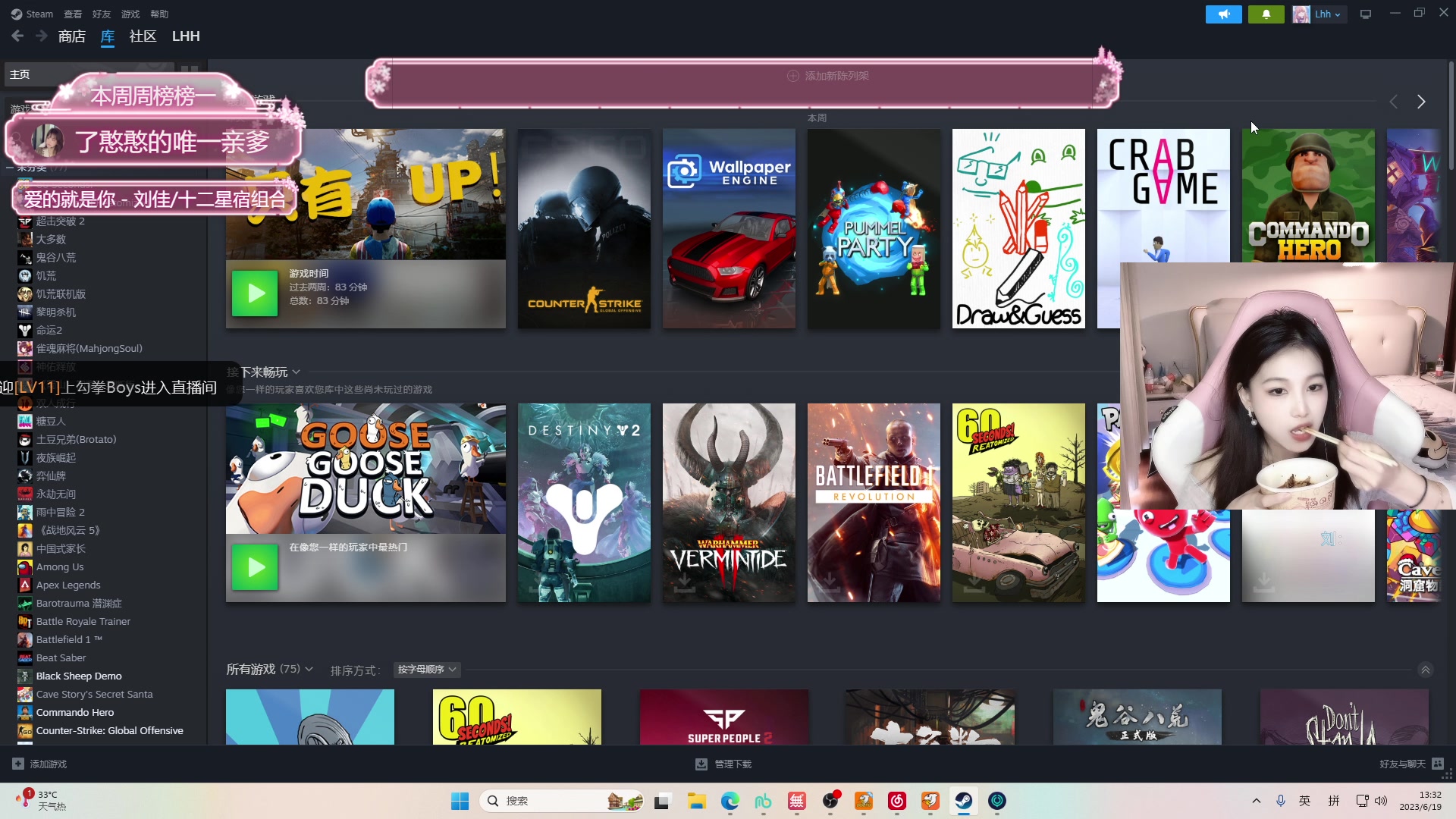Click the Windows taskbar search box
This screenshot has height=819, width=1456.
coord(562,801)
